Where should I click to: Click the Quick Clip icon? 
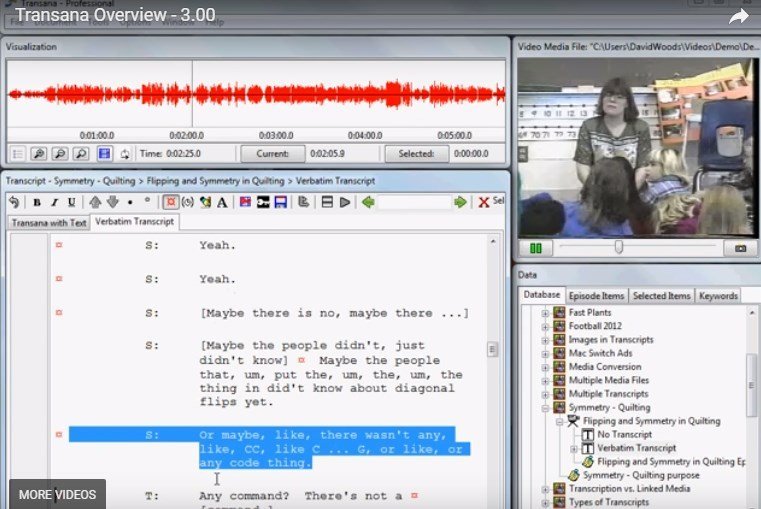[x=245, y=202]
